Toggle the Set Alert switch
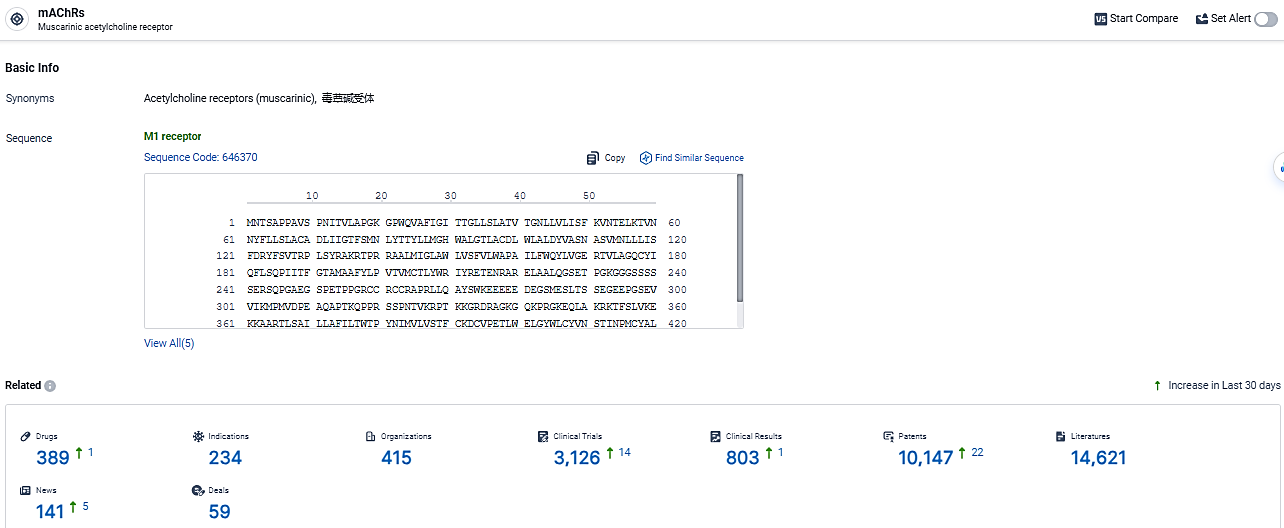This screenshot has height=528, width=1284. (1265, 19)
